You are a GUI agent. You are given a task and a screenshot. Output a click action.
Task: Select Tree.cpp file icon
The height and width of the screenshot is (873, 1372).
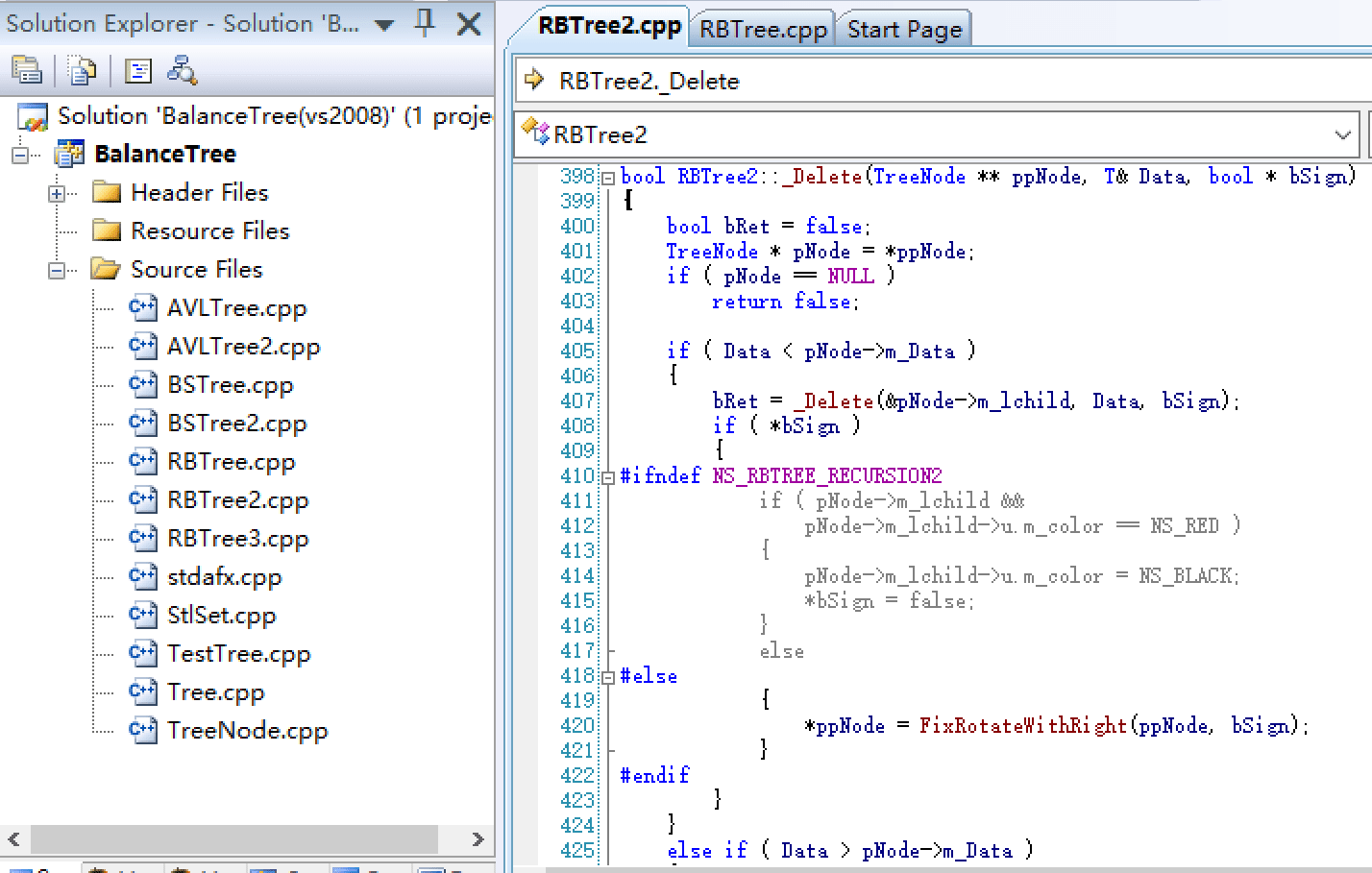pos(143,691)
